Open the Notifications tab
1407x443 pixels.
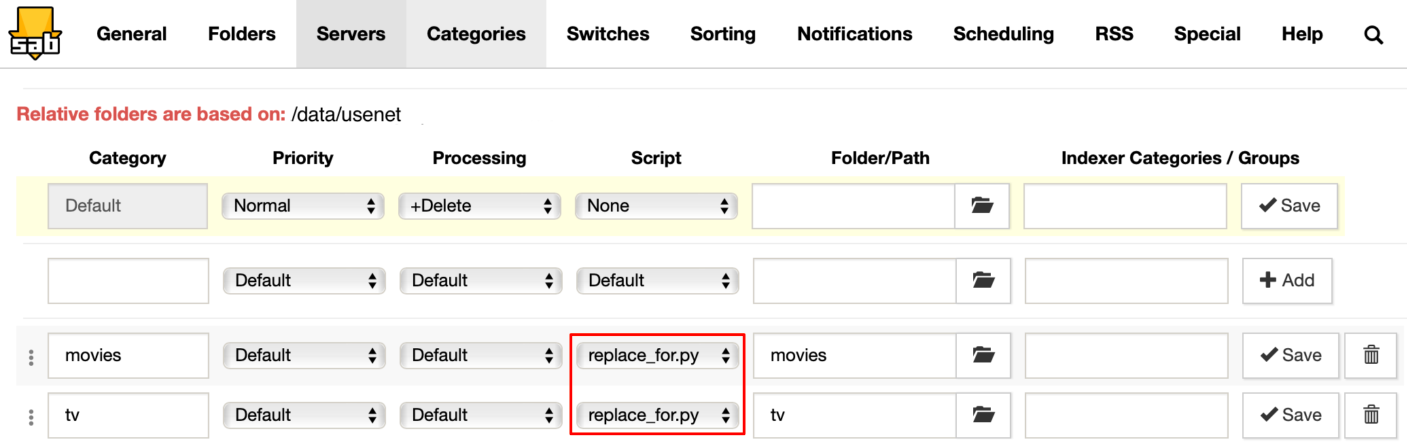(854, 34)
